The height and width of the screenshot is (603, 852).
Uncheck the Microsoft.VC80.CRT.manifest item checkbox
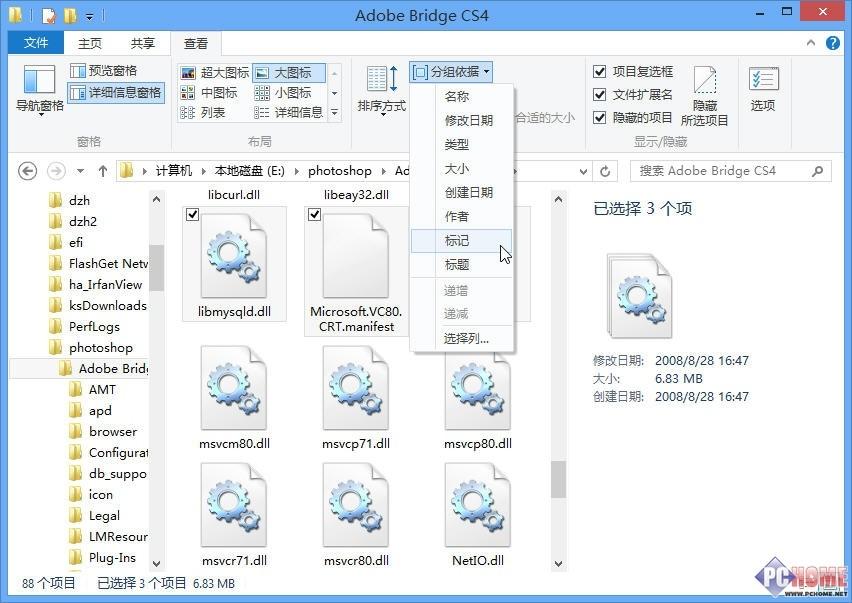click(314, 215)
